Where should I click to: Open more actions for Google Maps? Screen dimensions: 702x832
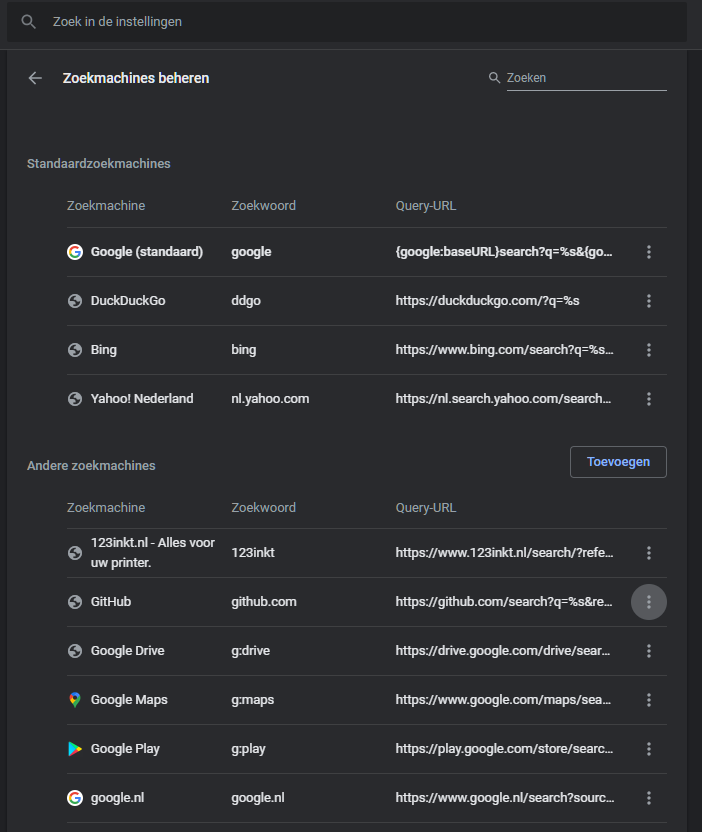649,700
